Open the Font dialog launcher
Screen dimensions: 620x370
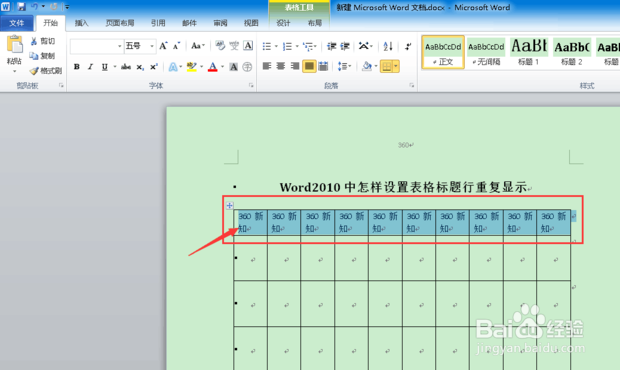(x=251, y=85)
